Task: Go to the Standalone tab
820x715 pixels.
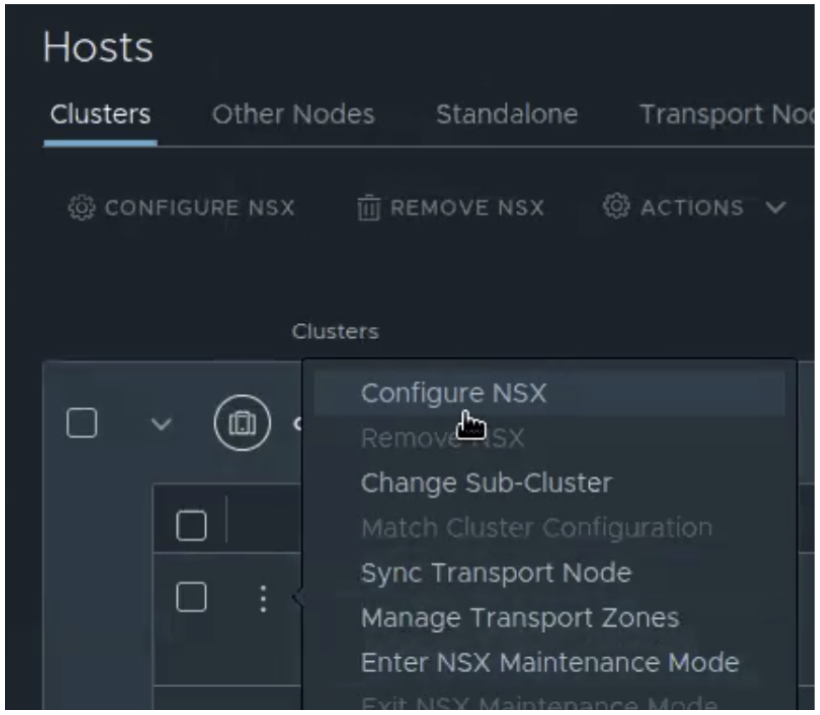Action: coord(506,115)
